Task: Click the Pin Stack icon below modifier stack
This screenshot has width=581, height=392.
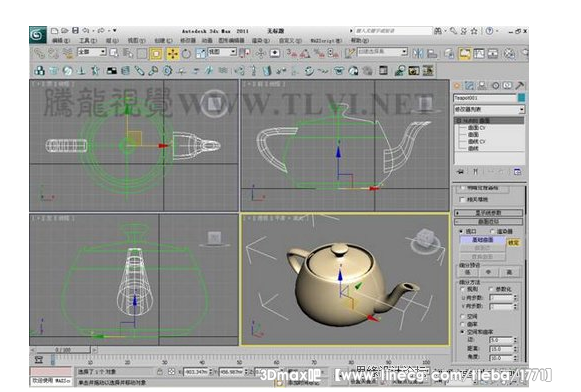Action: pos(461,172)
